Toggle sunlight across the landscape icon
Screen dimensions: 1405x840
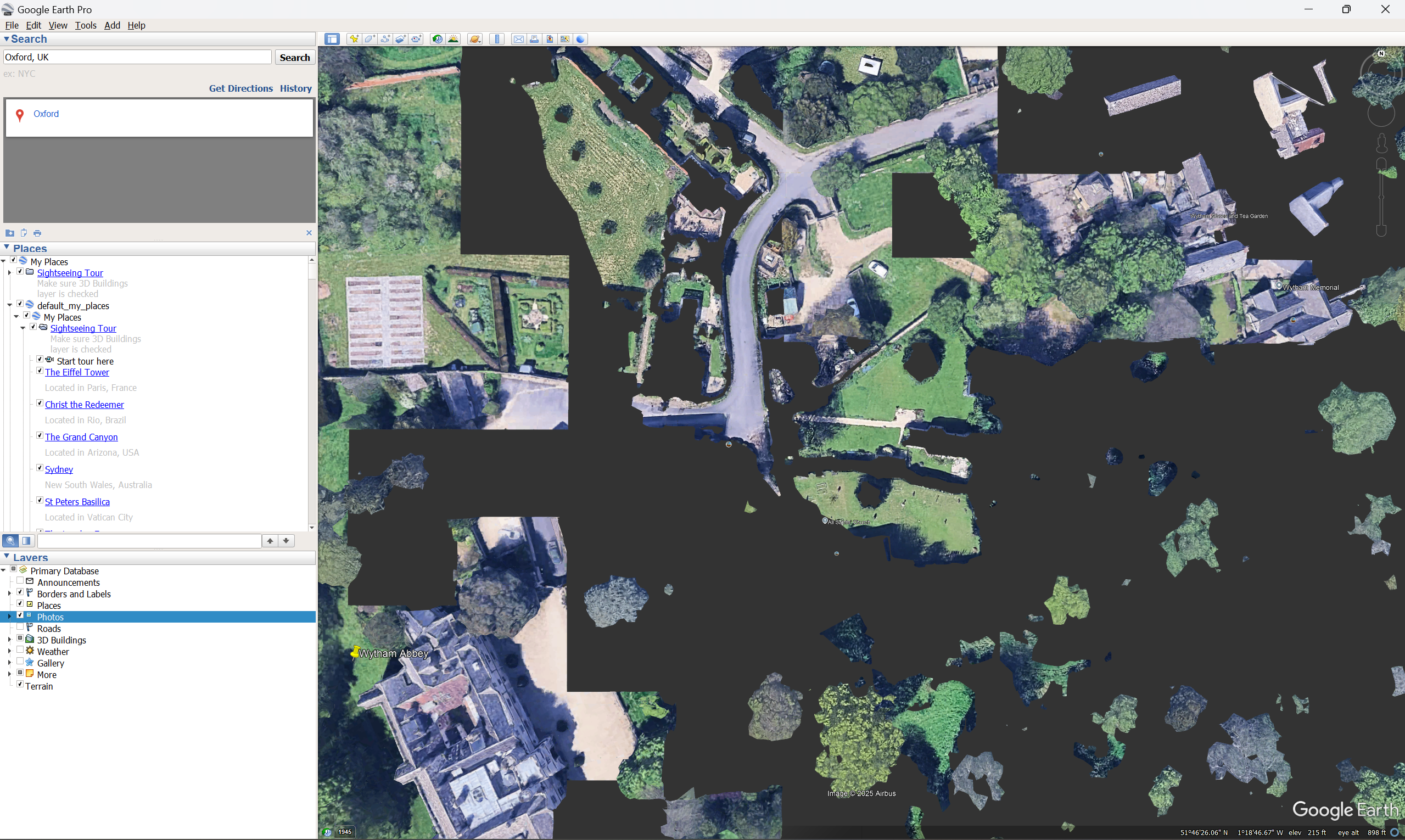click(x=453, y=39)
